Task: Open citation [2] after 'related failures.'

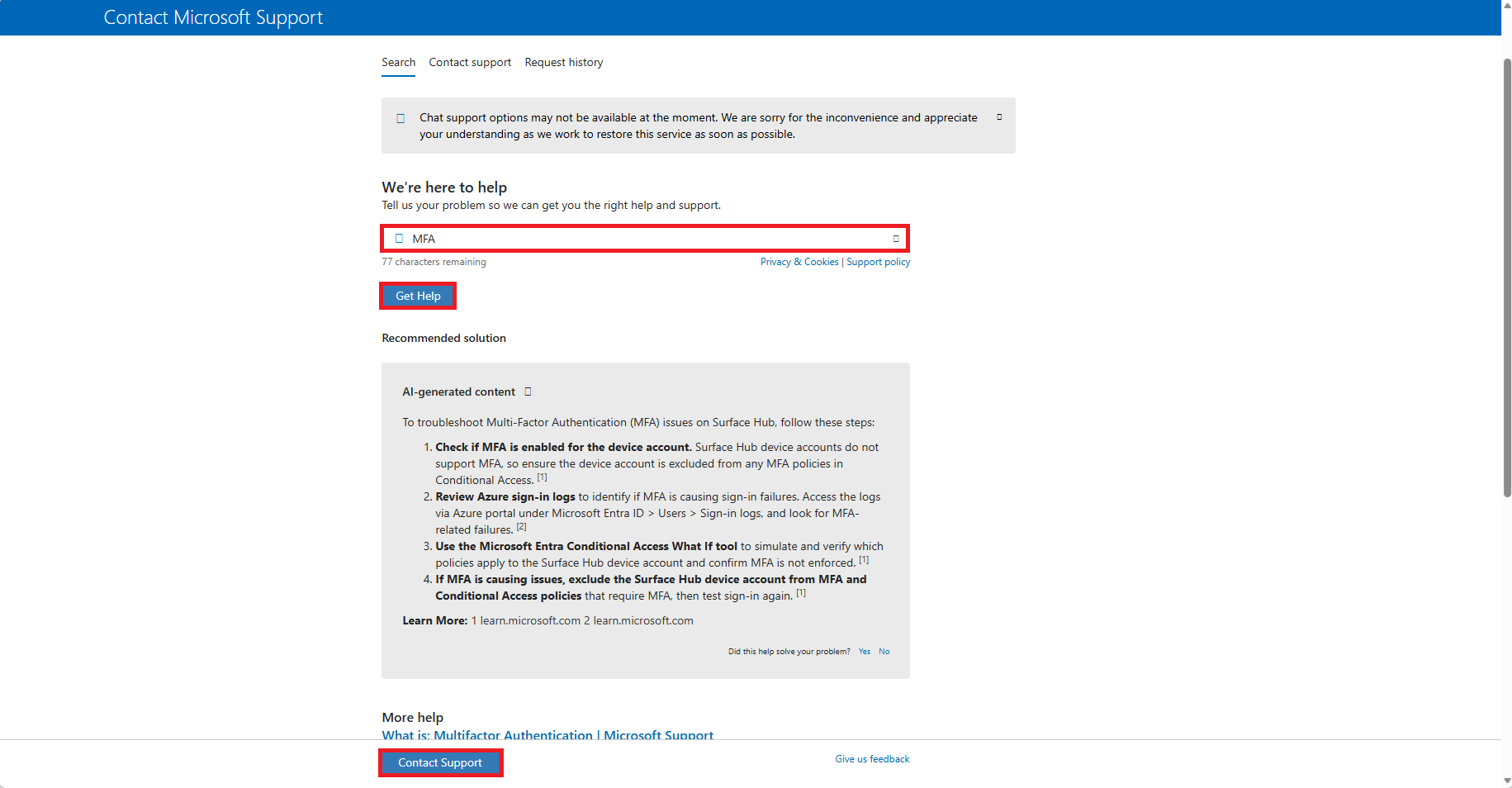Action: click(x=521, y=527)
